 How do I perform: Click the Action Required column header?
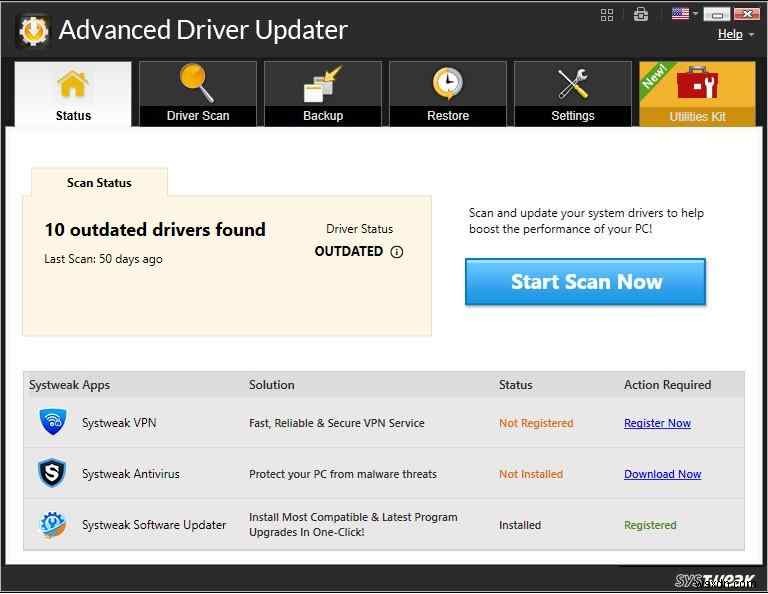coord(667,385)
